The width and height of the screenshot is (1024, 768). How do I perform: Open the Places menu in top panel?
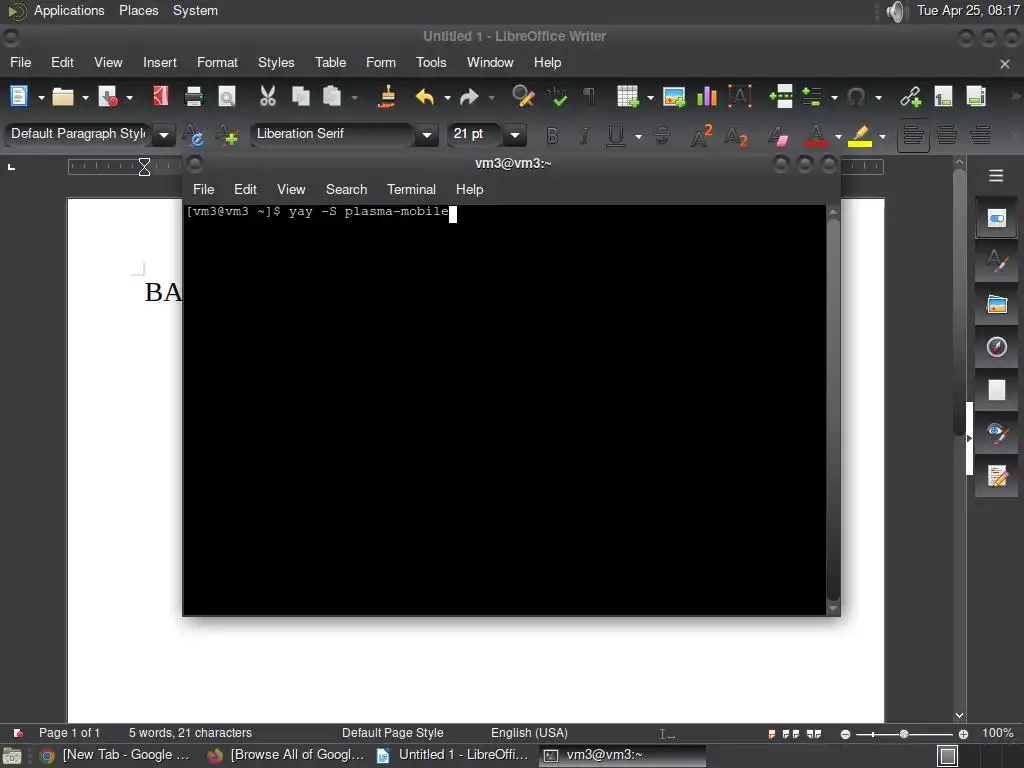click(x=138, y=10)
